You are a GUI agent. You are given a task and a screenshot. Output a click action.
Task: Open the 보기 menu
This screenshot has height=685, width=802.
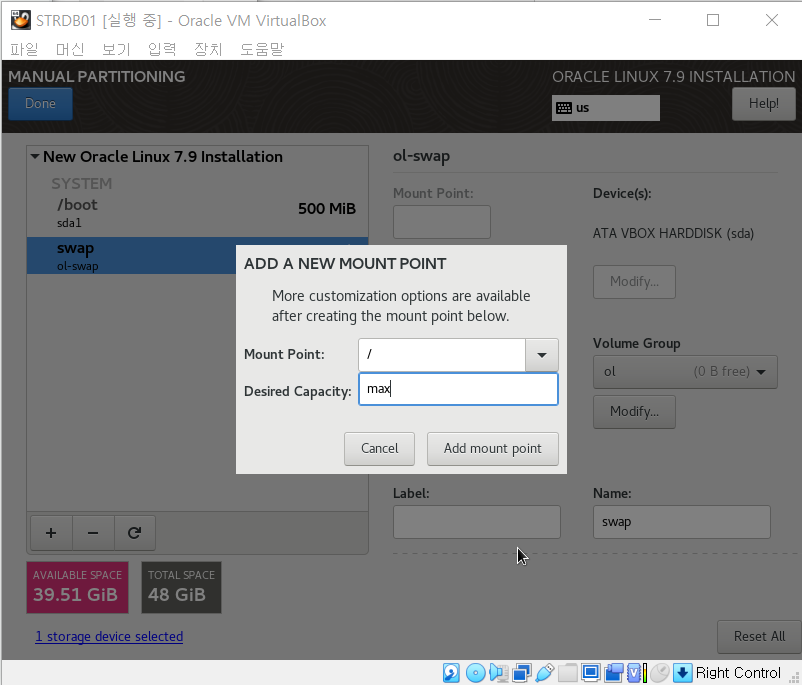(116, 49)
